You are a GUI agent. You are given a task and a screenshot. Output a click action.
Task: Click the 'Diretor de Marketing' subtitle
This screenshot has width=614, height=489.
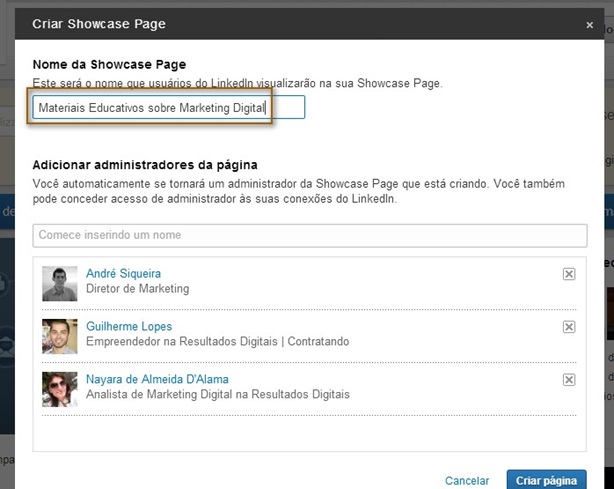pyautogui.click(x=137, y=289)
